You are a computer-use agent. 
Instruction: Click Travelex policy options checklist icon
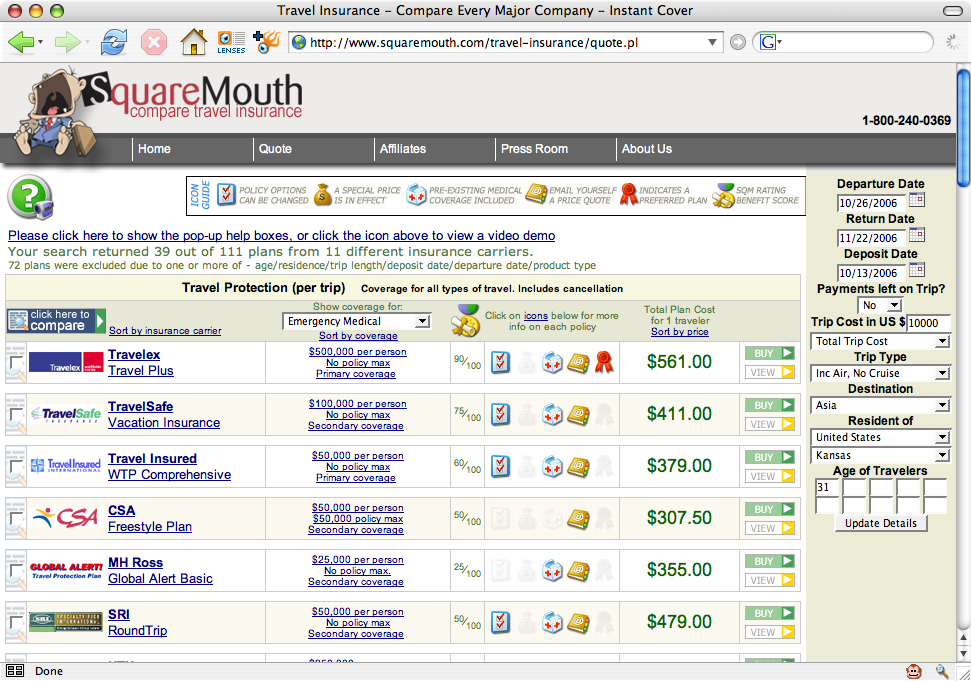tap(500, 362)
